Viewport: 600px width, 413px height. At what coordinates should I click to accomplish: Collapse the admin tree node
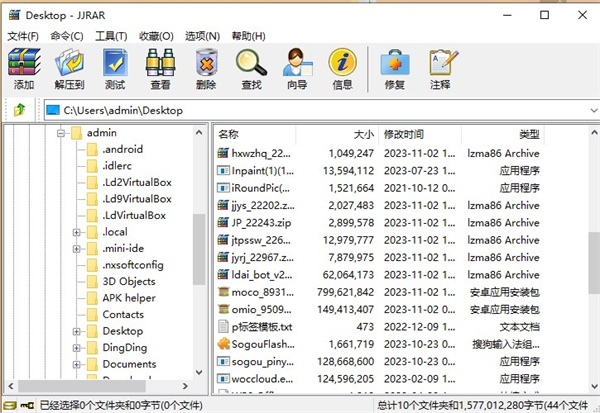pyautogui.click(x=60, y=133)
